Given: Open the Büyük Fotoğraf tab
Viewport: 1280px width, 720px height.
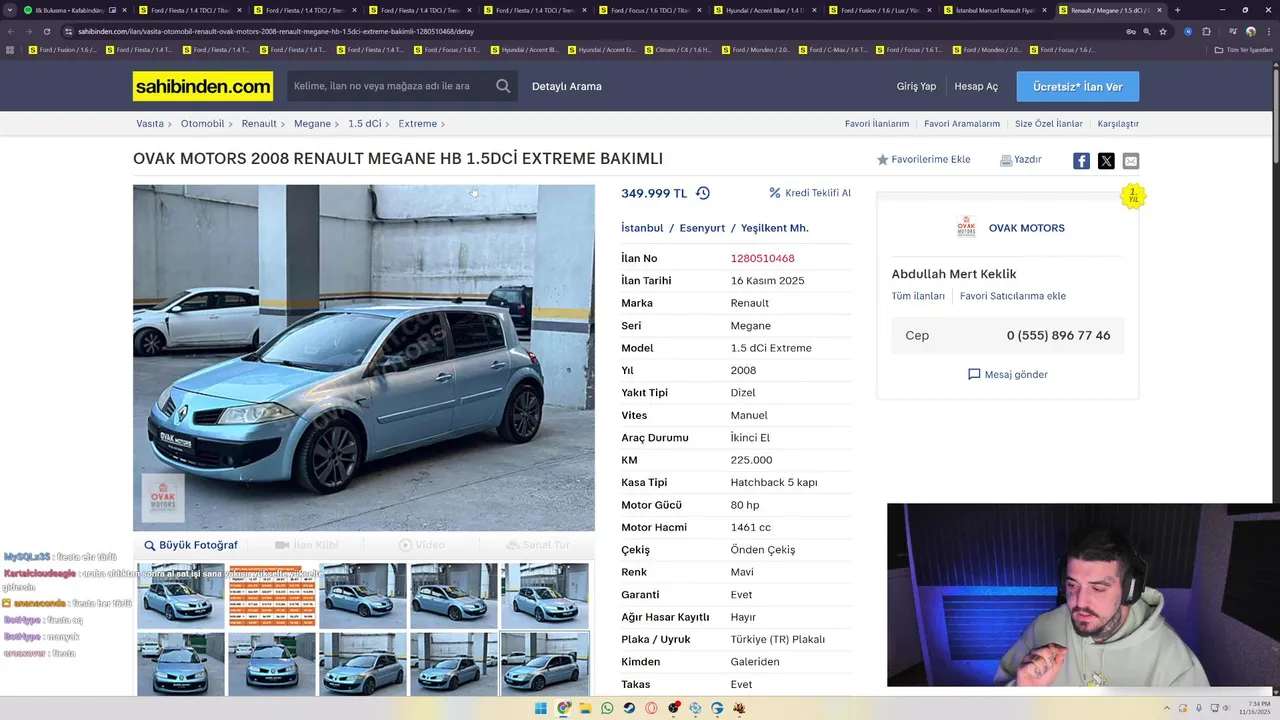Looking at the screenshot, I should (x=191, y=545).
